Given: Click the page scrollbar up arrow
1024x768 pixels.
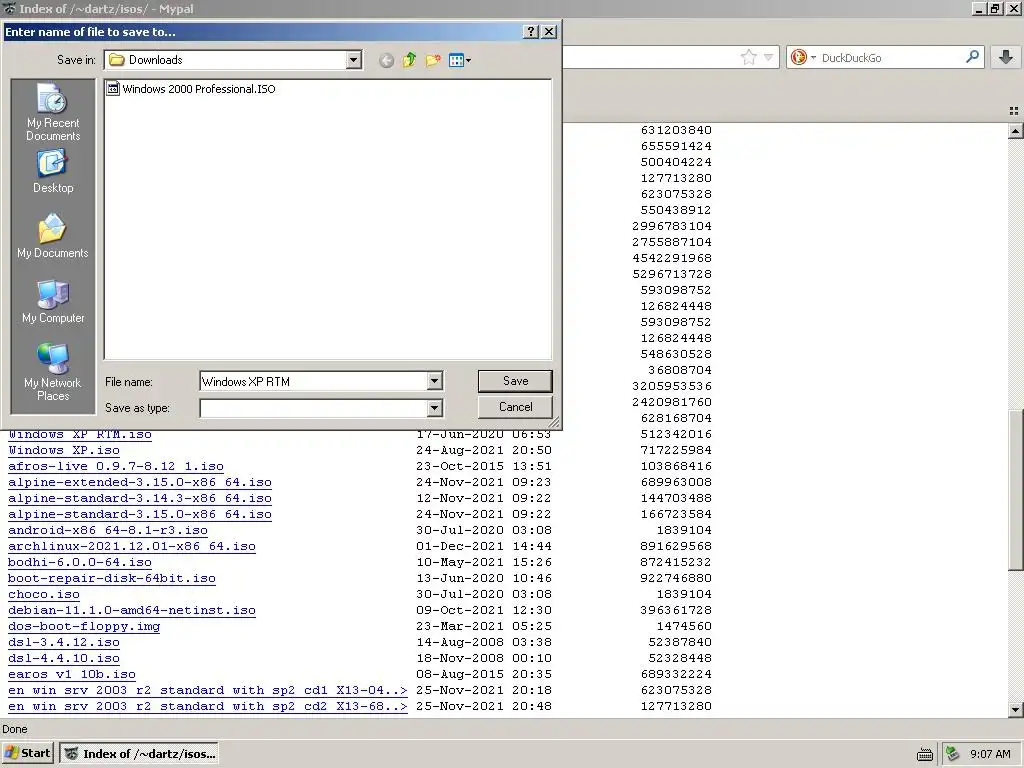Looking at the screenshot, I should (1015, 131).
